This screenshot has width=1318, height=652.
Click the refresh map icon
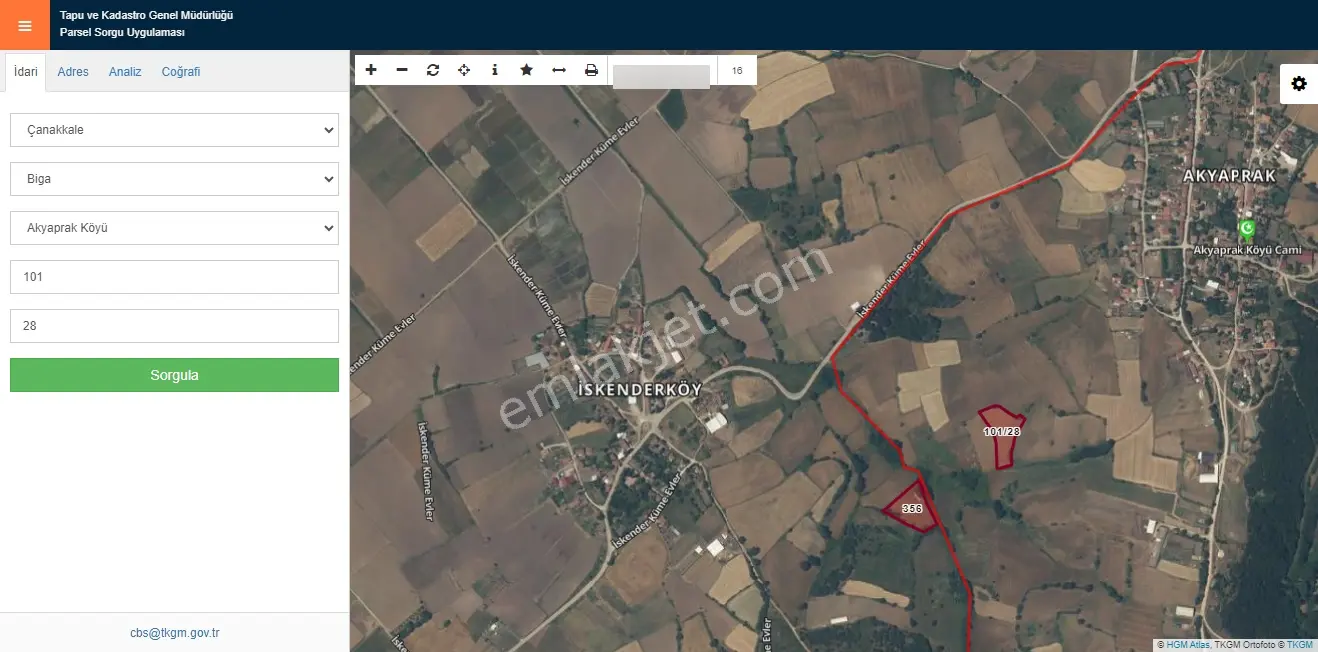point(433,70)
